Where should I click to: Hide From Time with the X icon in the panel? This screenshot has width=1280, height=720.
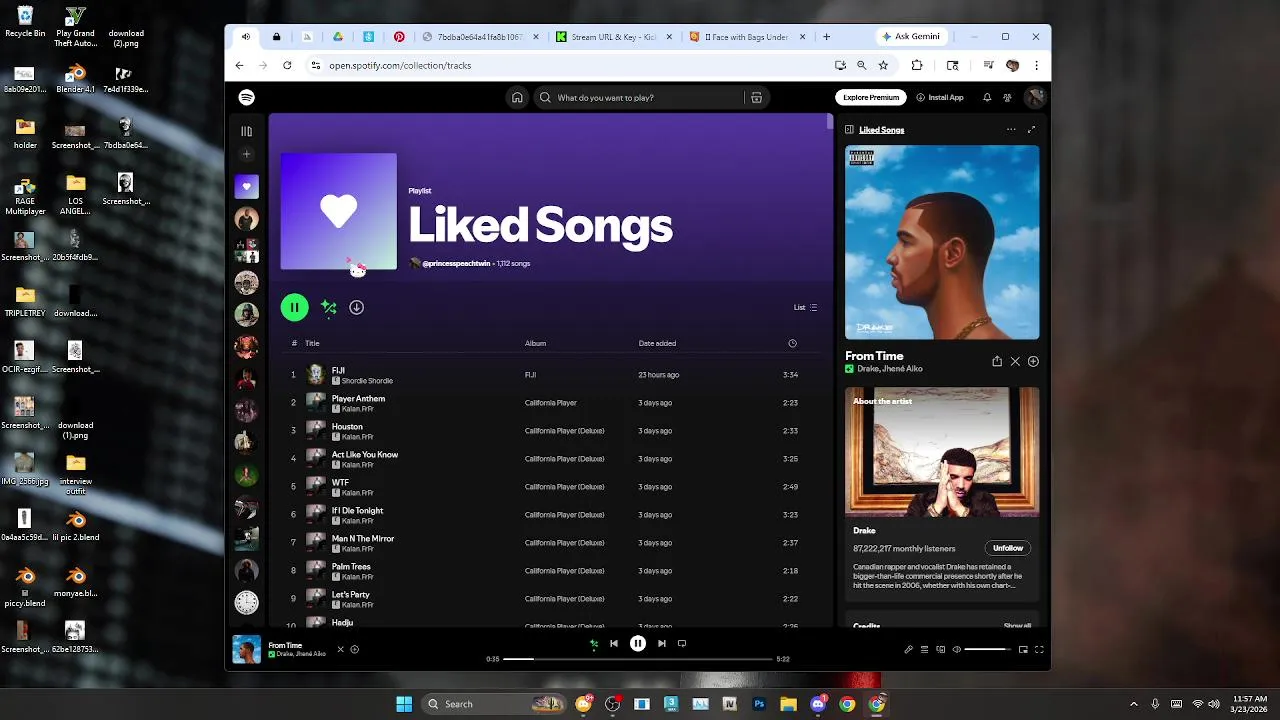tap(1015, 361)
